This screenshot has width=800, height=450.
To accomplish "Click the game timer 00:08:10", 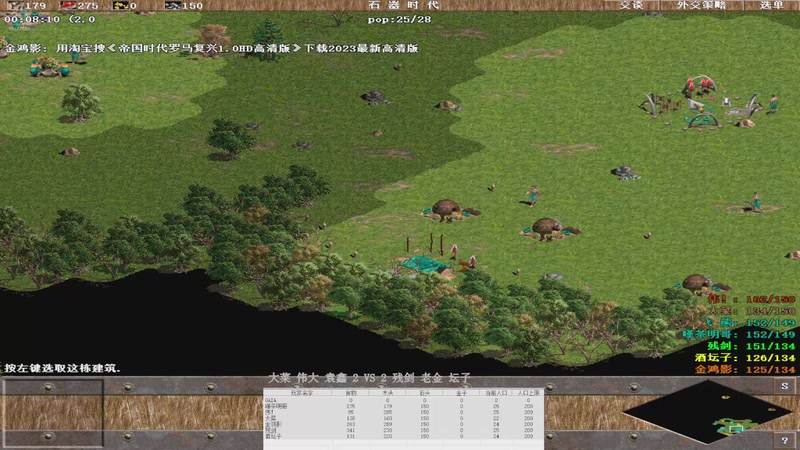I will click(x=32, y=19).
